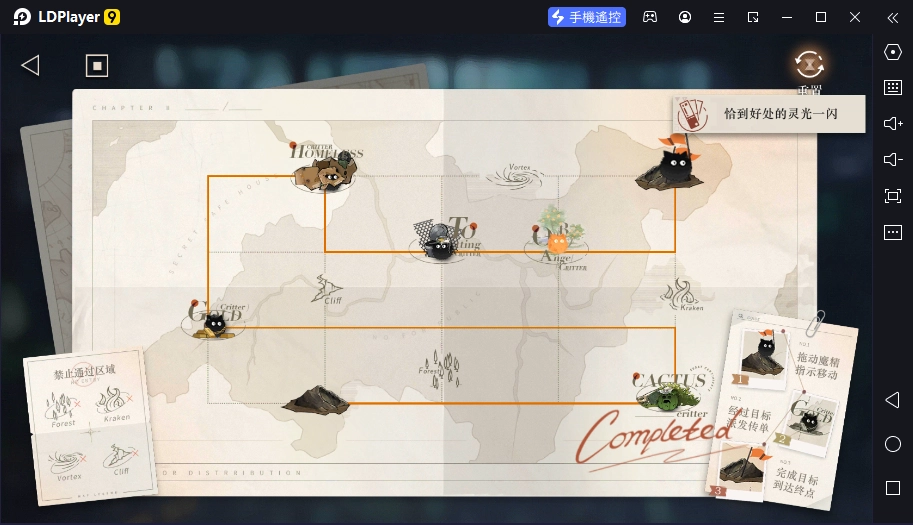913x525 pixels.
Task: Click the game back arrow icon
Action: (30, 66)
